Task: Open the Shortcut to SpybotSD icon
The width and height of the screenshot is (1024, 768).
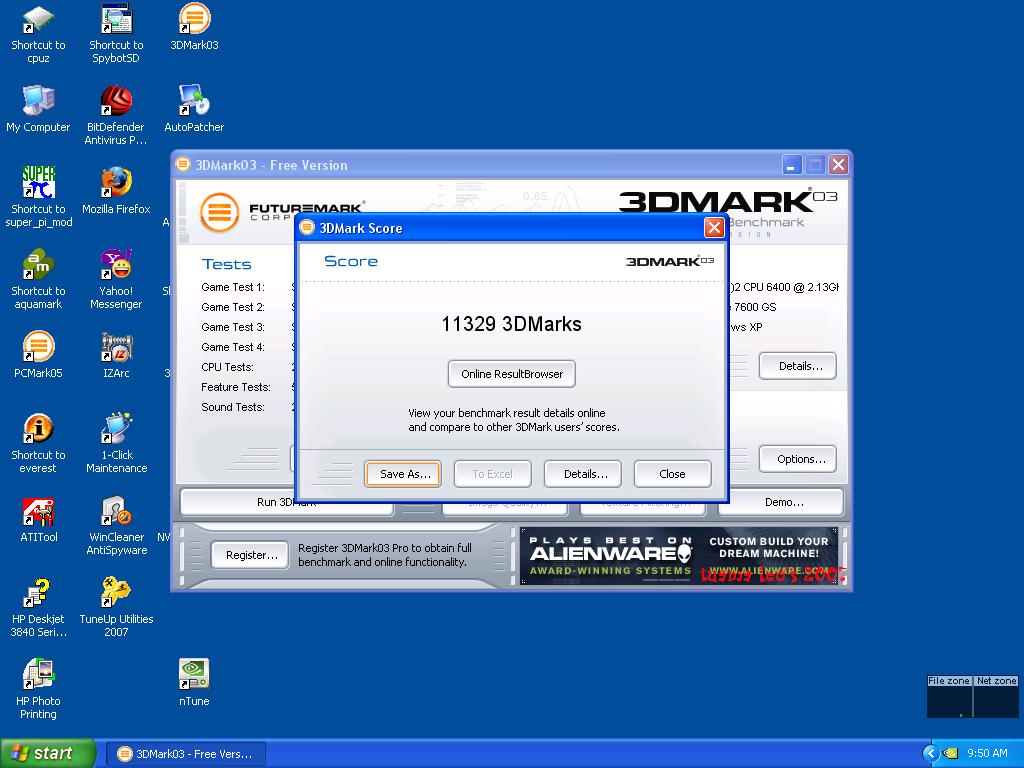Action: pyautogui.click(x=116, y=34)
